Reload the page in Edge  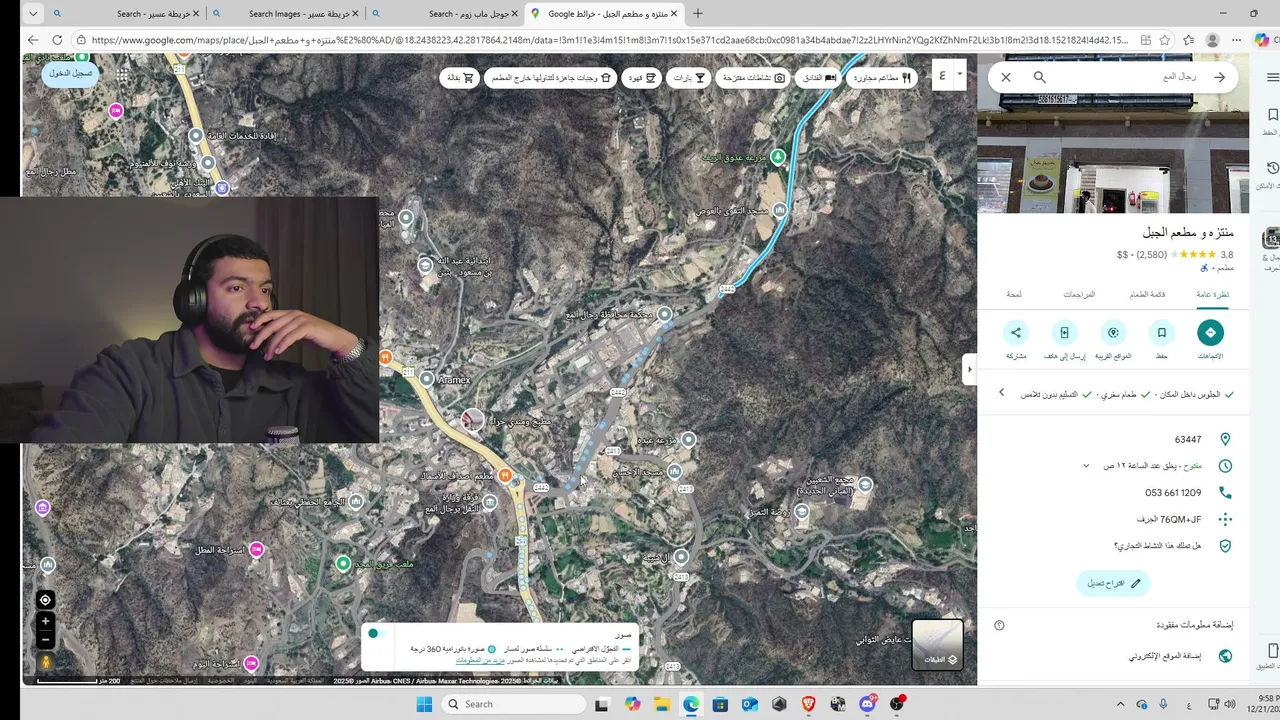pos(57,40)
